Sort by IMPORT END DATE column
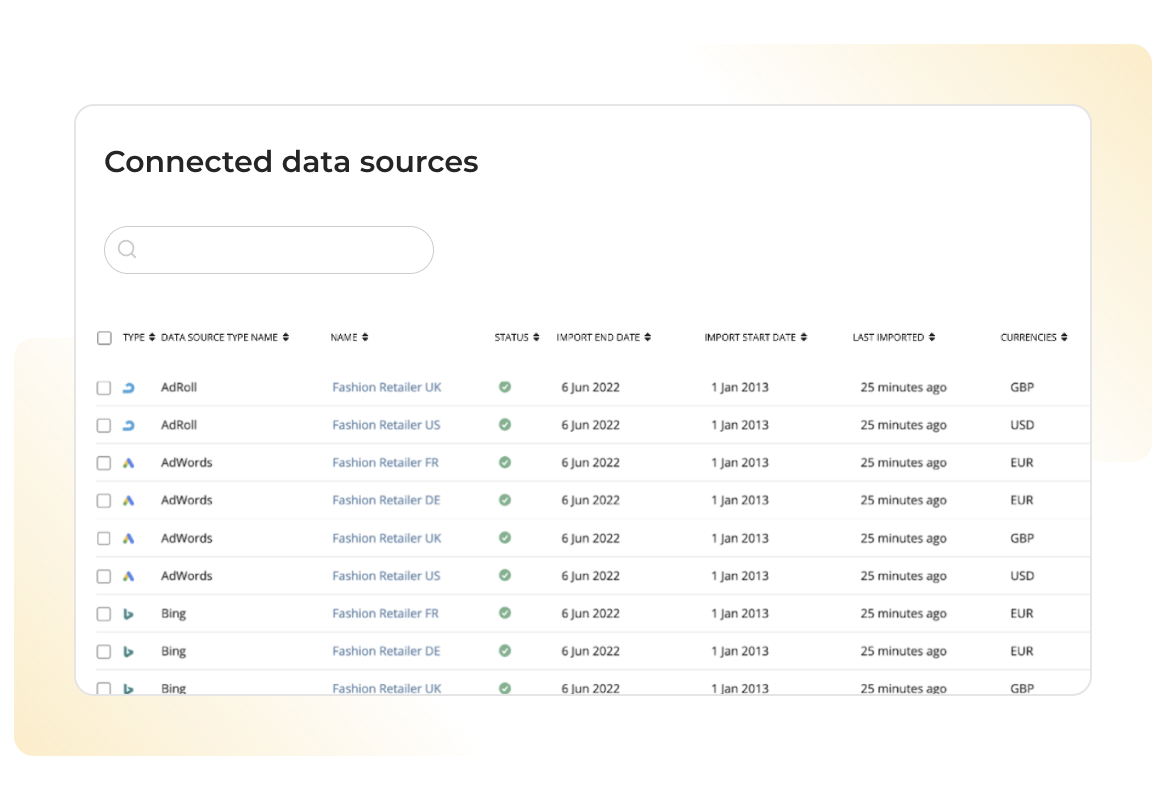The image size is (1168, 800). [x=603, y=337]
